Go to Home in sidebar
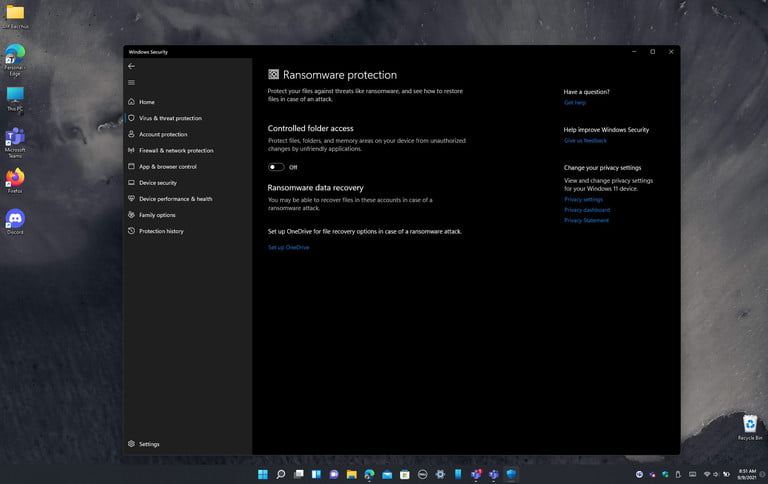Image resolution: width=768 pixels, height=484 pixels. pos(146,102)
